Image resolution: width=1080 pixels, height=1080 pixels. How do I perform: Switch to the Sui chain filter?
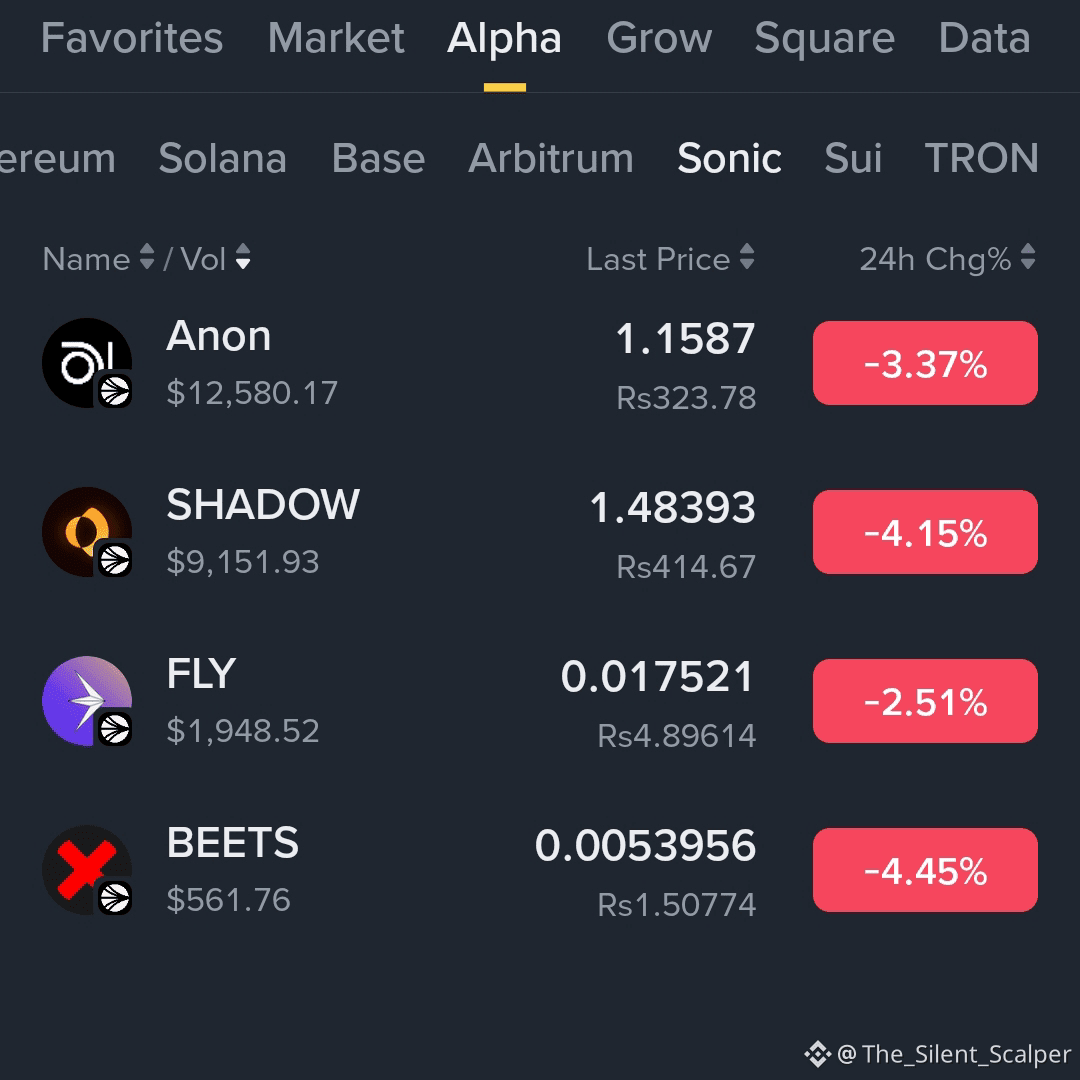[852, 158]
